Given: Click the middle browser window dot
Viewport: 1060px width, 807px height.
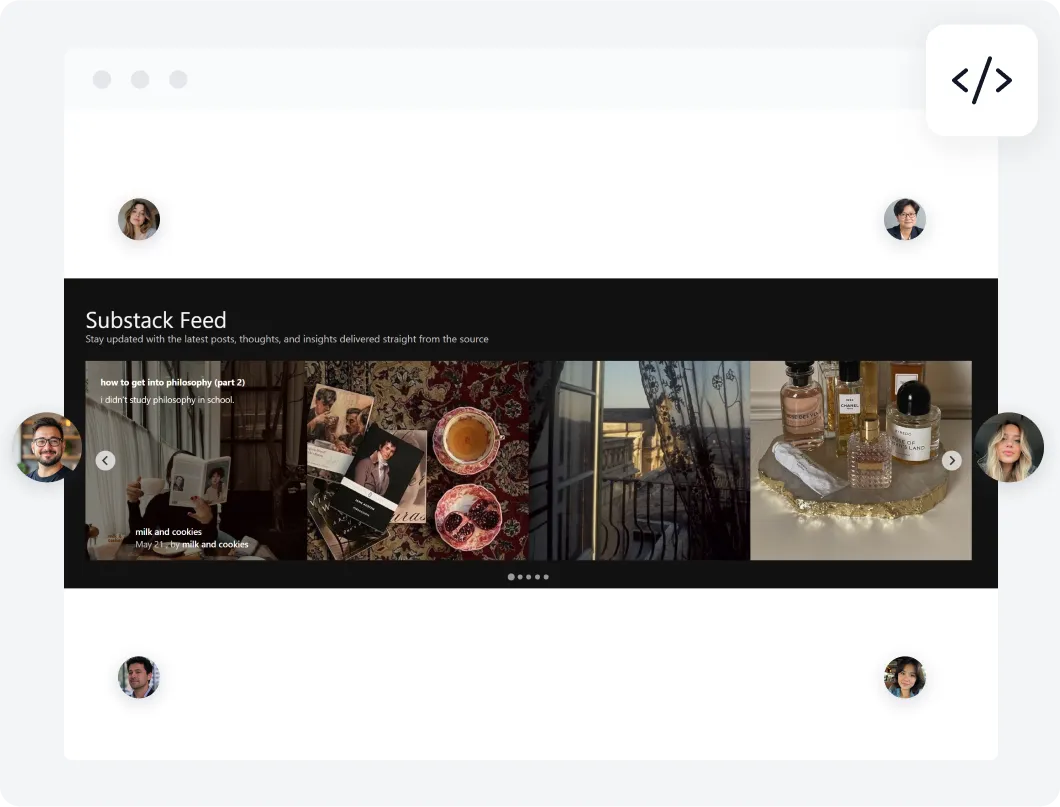Looking at the screenshot, I should pyautogui.click(x=140, y=79).
